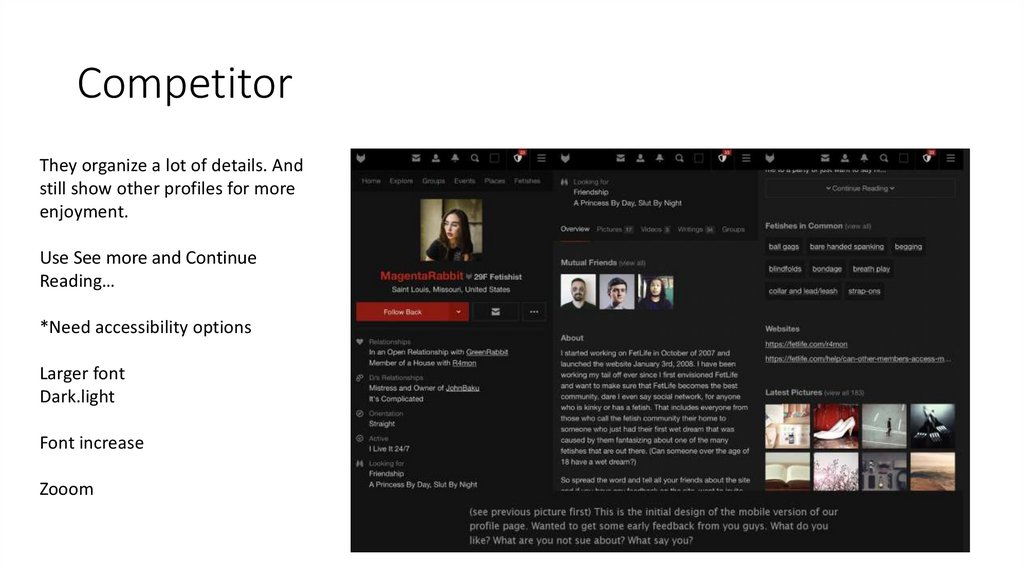
Task: Open the notifications bell in the profile-header panel
Action: [455, 158]
